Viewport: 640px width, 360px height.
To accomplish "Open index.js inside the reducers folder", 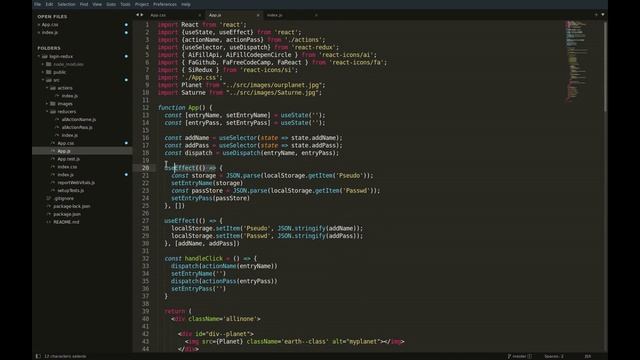I will point(69,135).
